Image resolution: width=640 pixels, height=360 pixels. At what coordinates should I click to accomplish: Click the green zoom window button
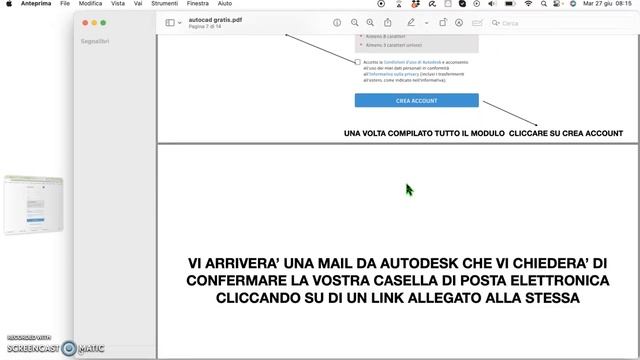coord(103,23)
